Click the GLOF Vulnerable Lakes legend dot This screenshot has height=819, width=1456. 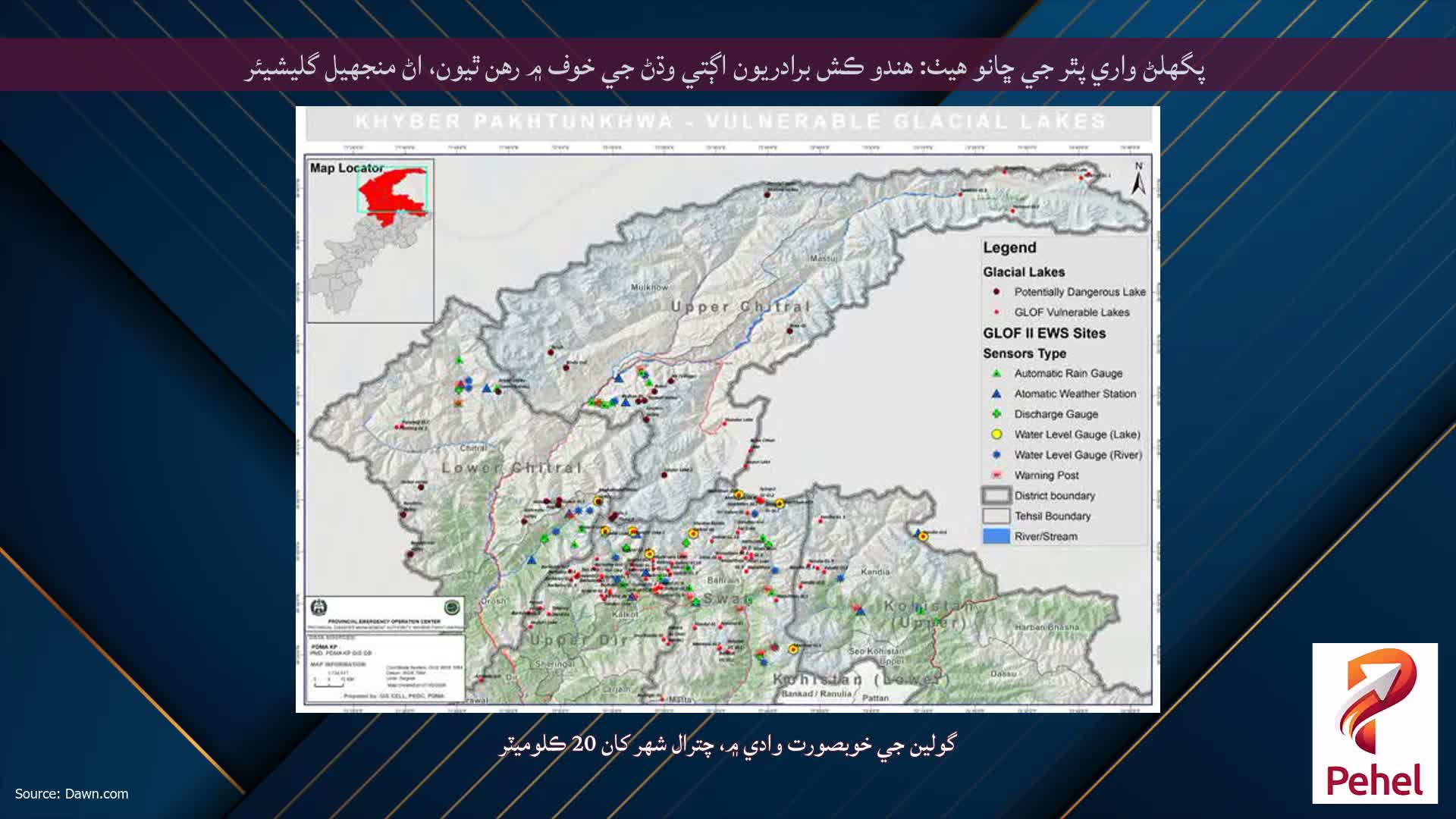996,312
